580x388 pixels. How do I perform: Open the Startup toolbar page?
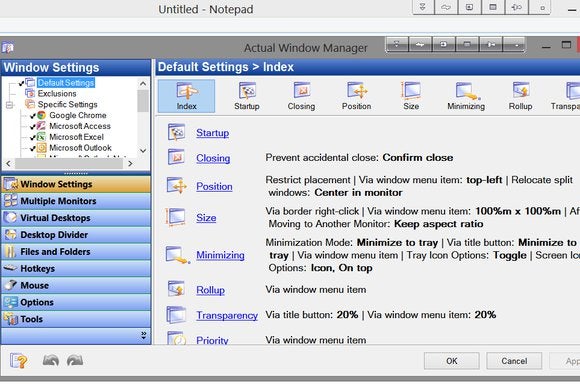[247, 96]
